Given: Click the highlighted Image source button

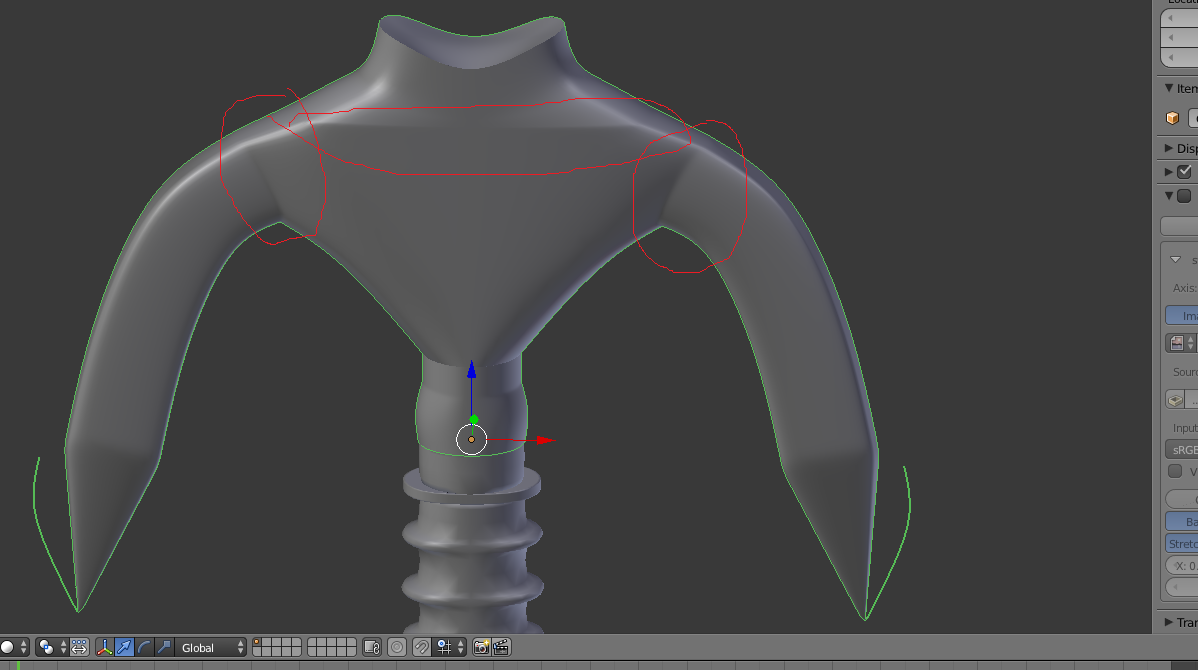Looking at the screenshot, I should click(x=1181, y=316).
